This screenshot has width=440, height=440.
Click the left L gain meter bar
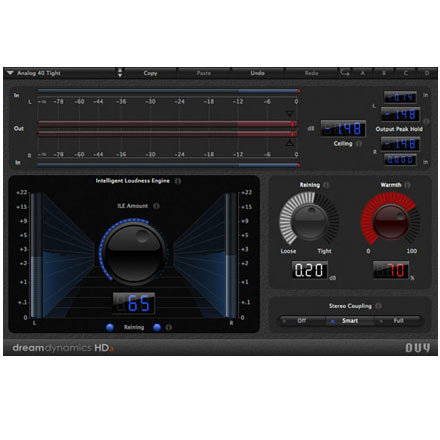pos(36,256)
